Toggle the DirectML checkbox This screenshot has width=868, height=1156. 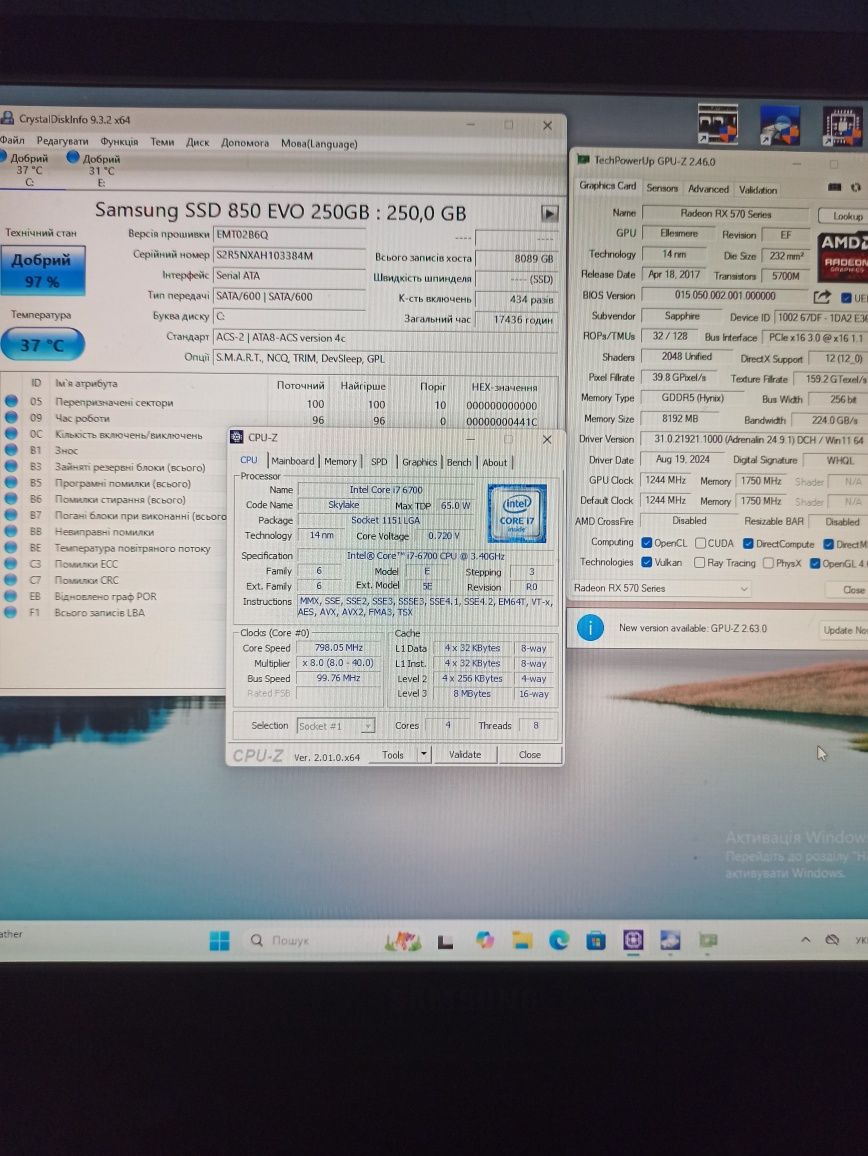point(828,544)
